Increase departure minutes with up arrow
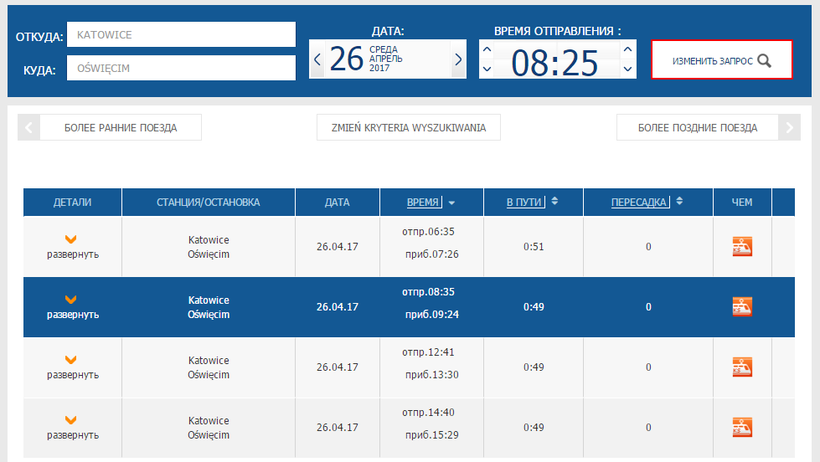Image resolution: width=820 pixels, height=462 pixels. [628, 48]
